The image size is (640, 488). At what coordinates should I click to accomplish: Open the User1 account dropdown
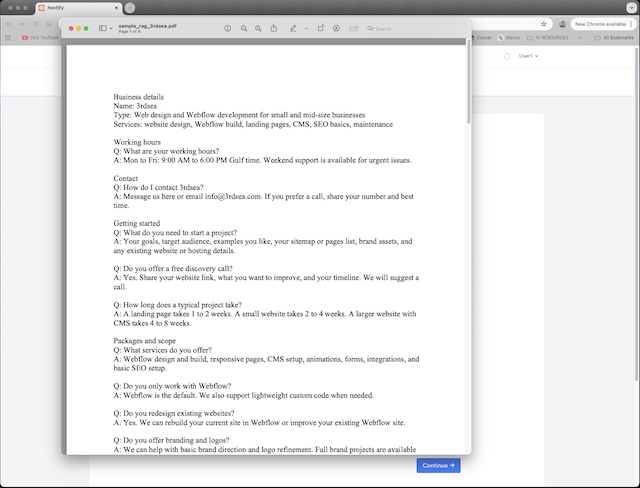point(529,56)
